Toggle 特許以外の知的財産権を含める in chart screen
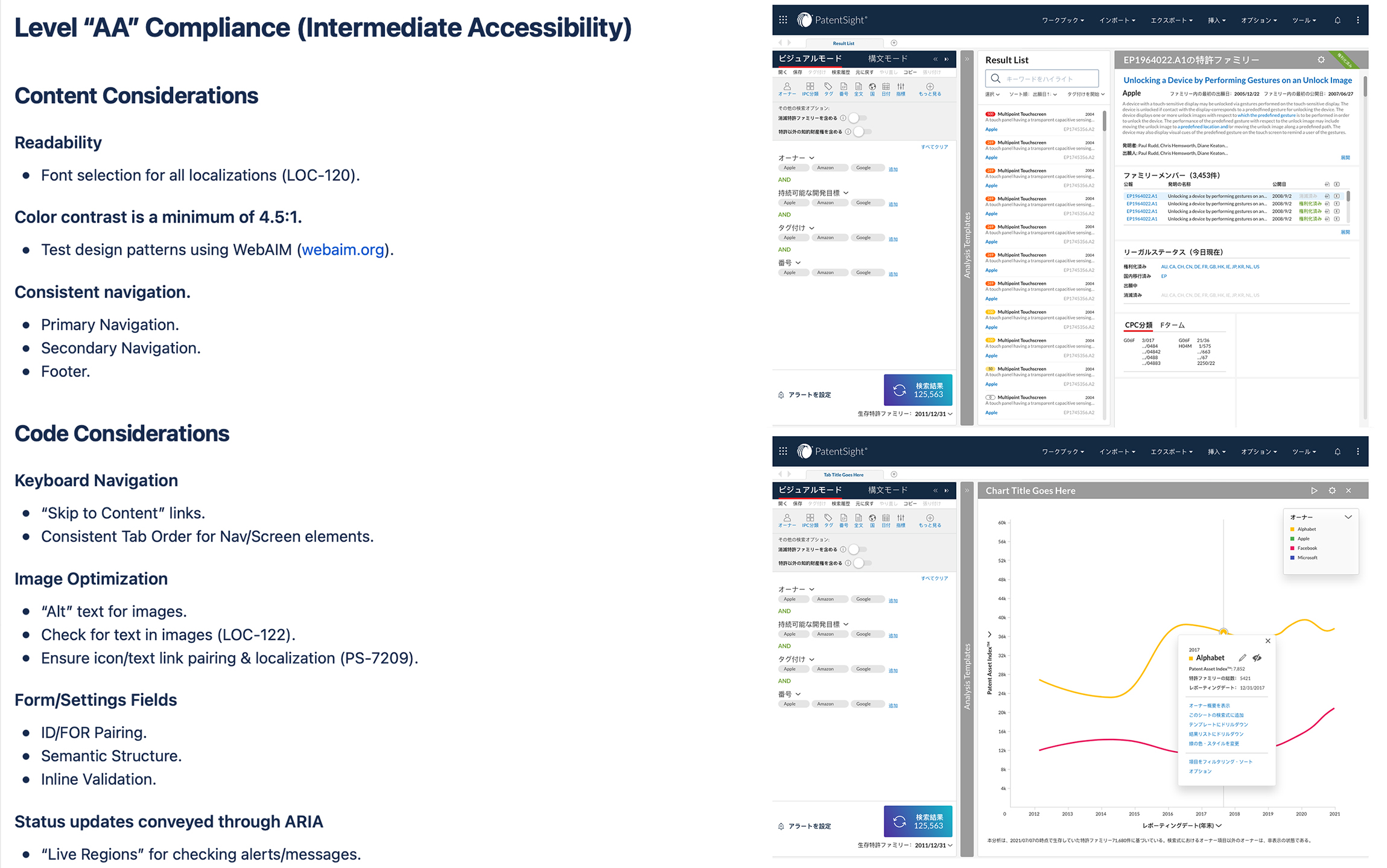 point(863,563)
